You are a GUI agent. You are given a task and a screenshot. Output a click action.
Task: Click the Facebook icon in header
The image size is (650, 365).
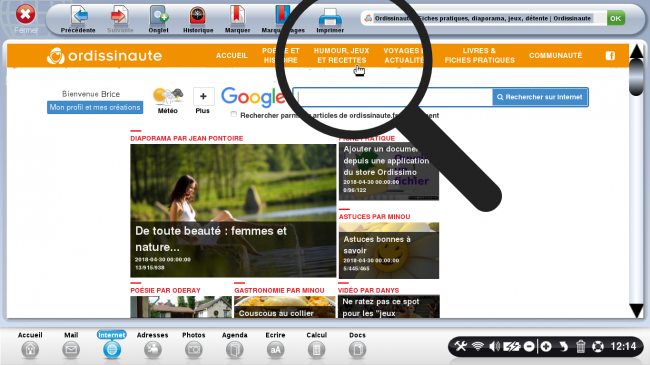[610, 56]
